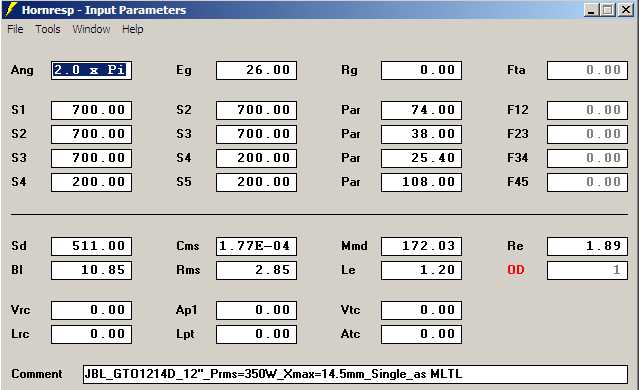The image size is (639, 390).
Task: Click the Vrc input field
Action: 91,310
